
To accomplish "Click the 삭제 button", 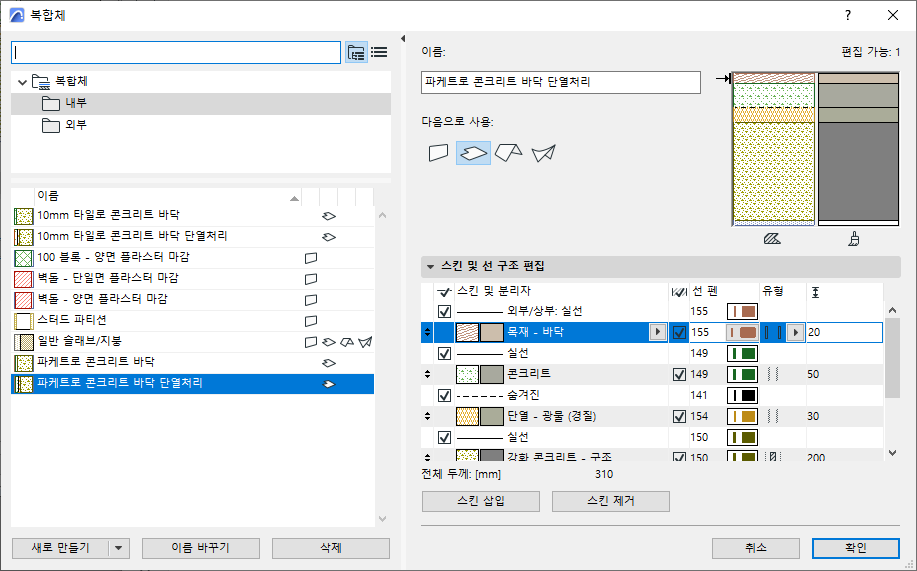I will point(330,548).
